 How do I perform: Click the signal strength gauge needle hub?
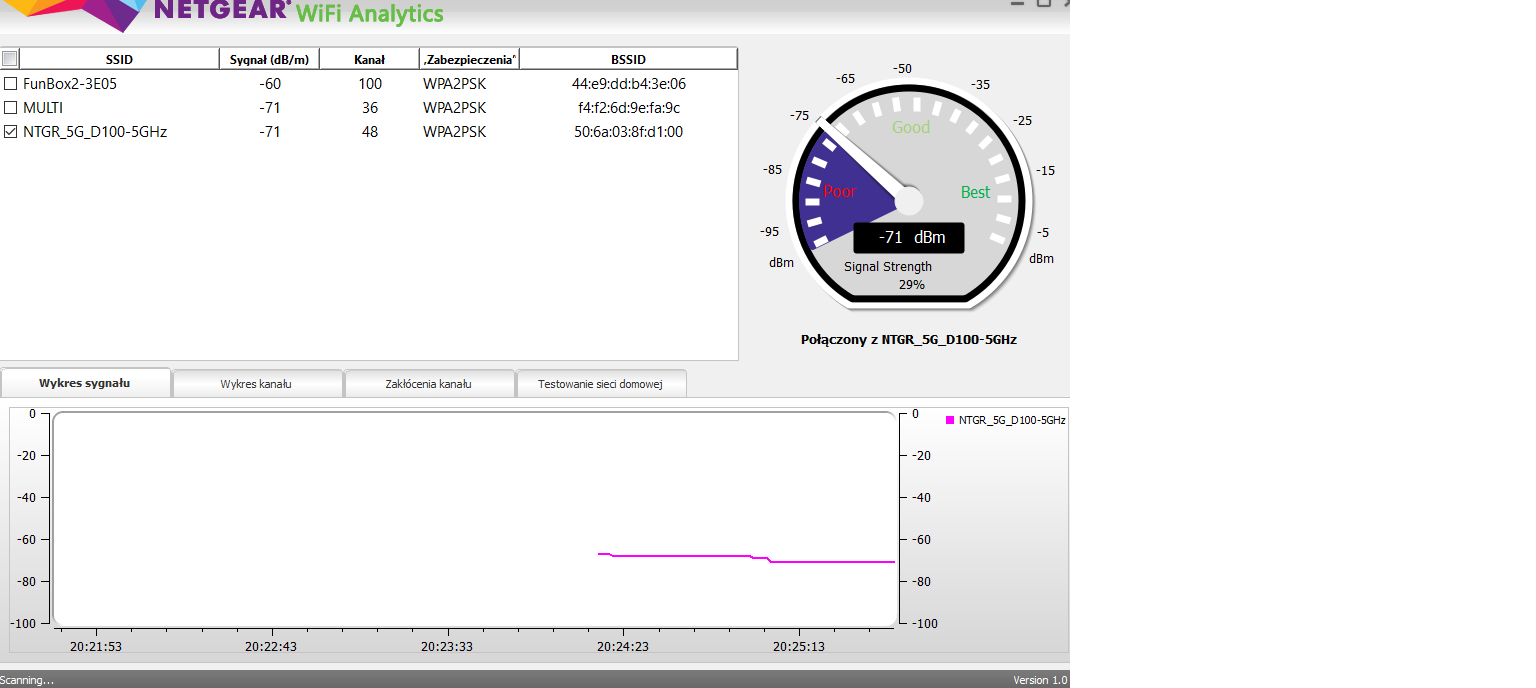click(x=908, y=201)
